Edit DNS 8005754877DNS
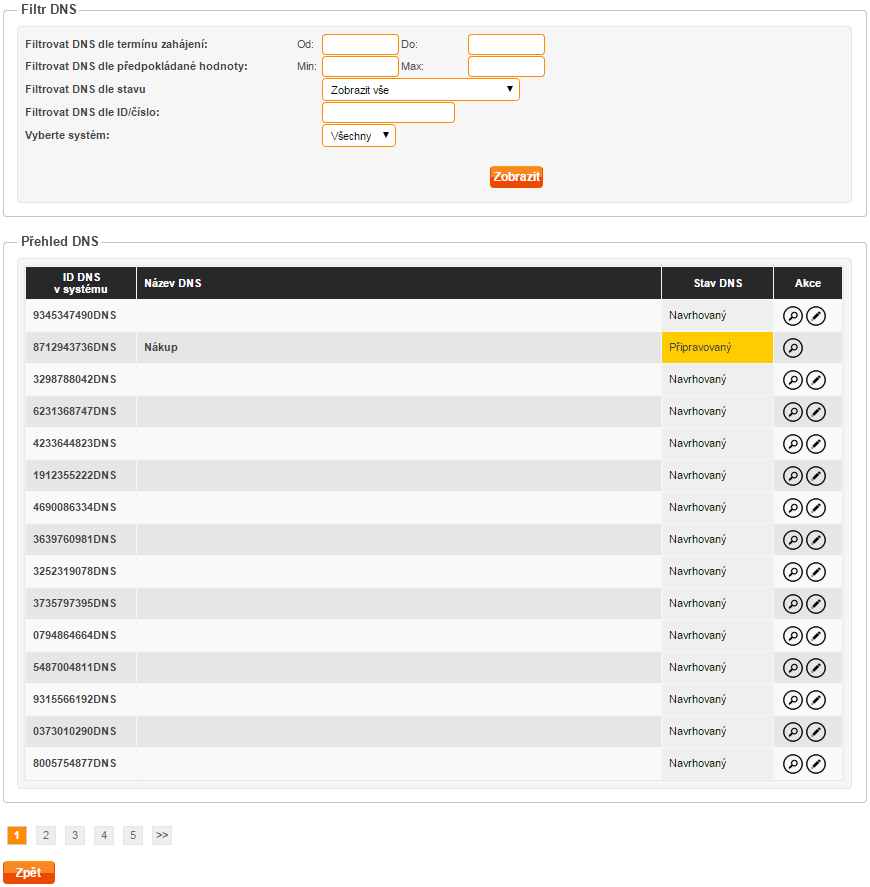 (816, 764)
